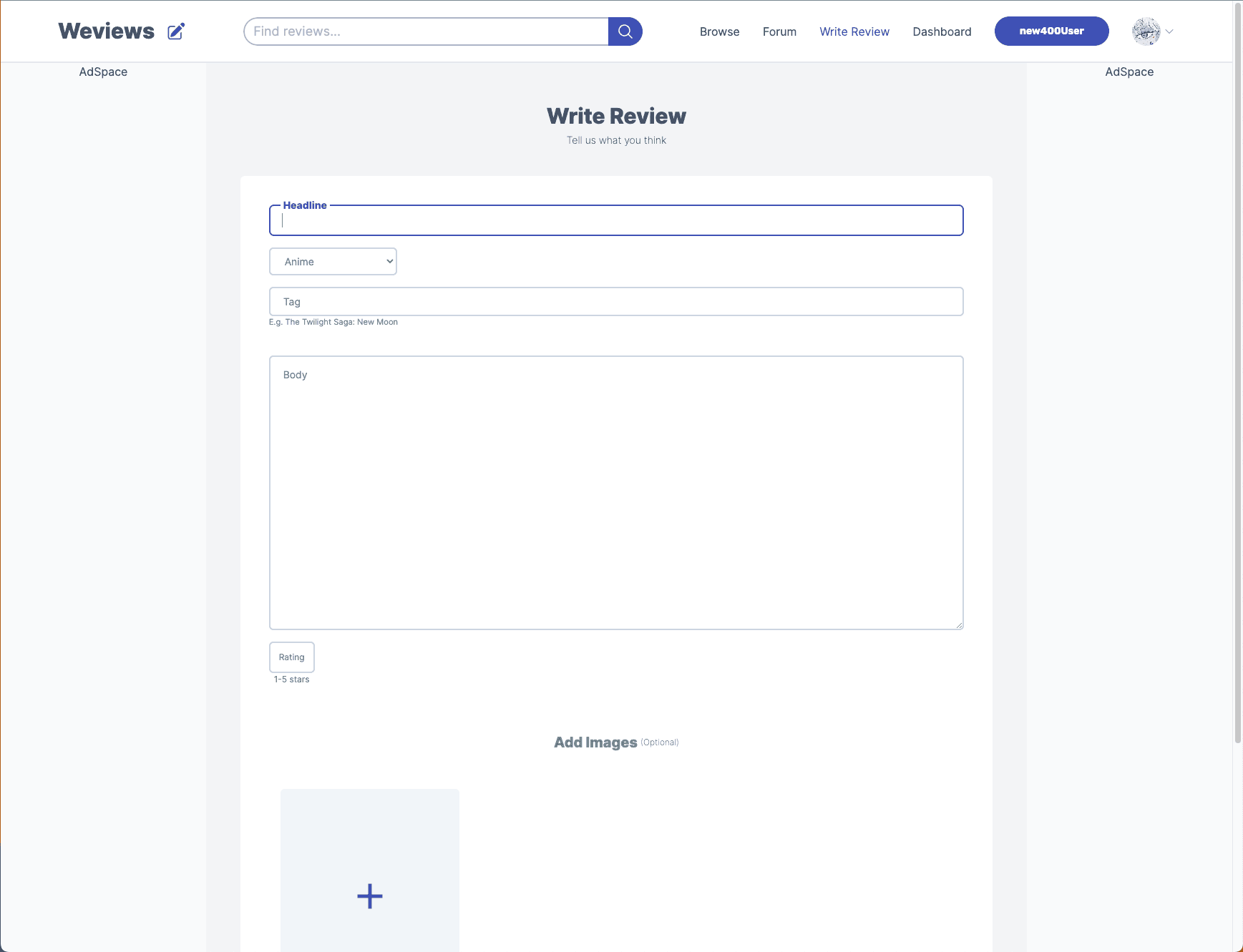Viewport: 1243px width, 952px height.
Task: Click the new400User button
Action: [1051, 31]
